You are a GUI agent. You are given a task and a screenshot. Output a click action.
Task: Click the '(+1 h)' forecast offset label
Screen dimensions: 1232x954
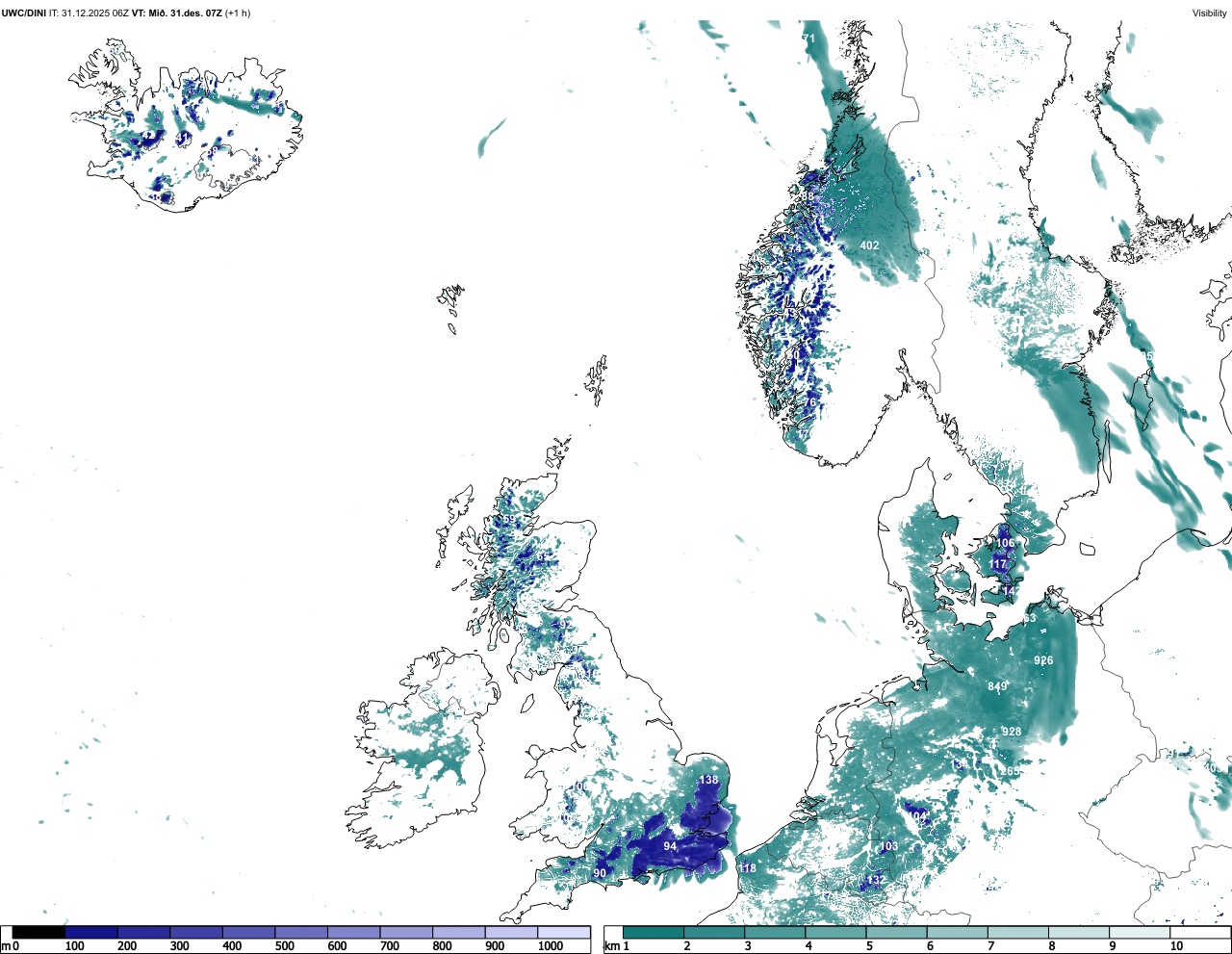point(238,13)
